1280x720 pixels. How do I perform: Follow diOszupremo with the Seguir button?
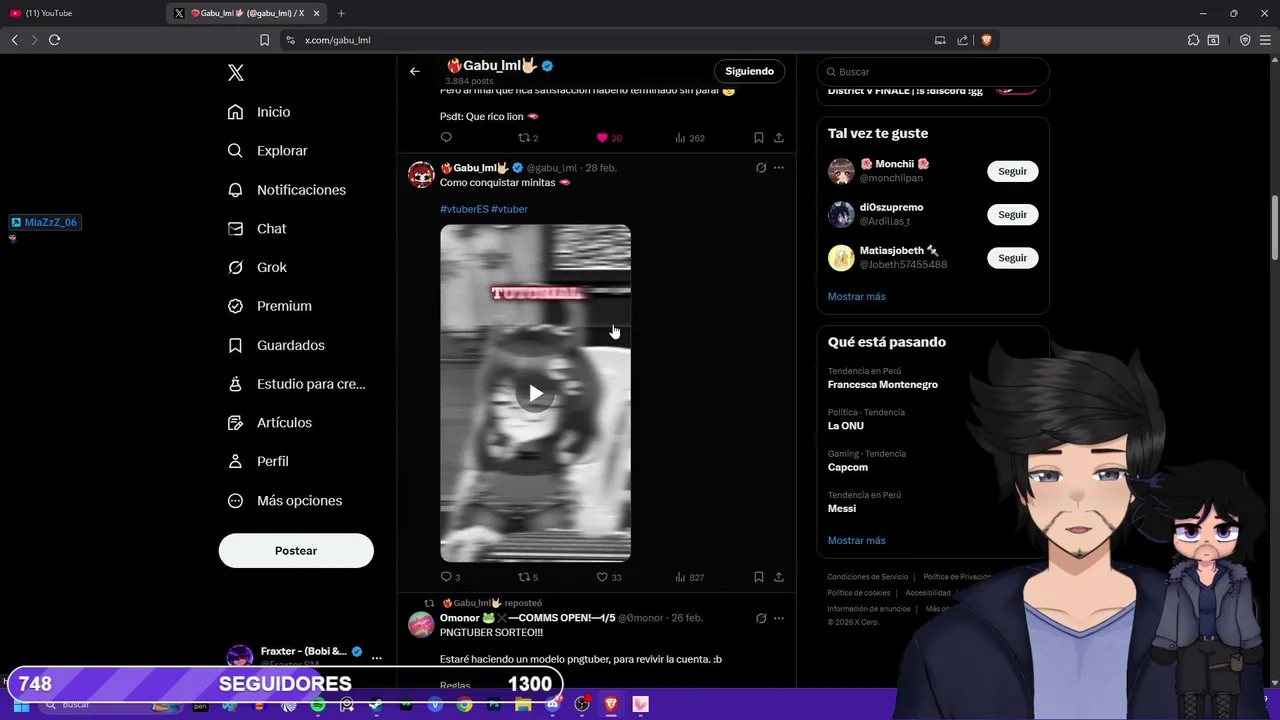click(x=1012, y=214)
